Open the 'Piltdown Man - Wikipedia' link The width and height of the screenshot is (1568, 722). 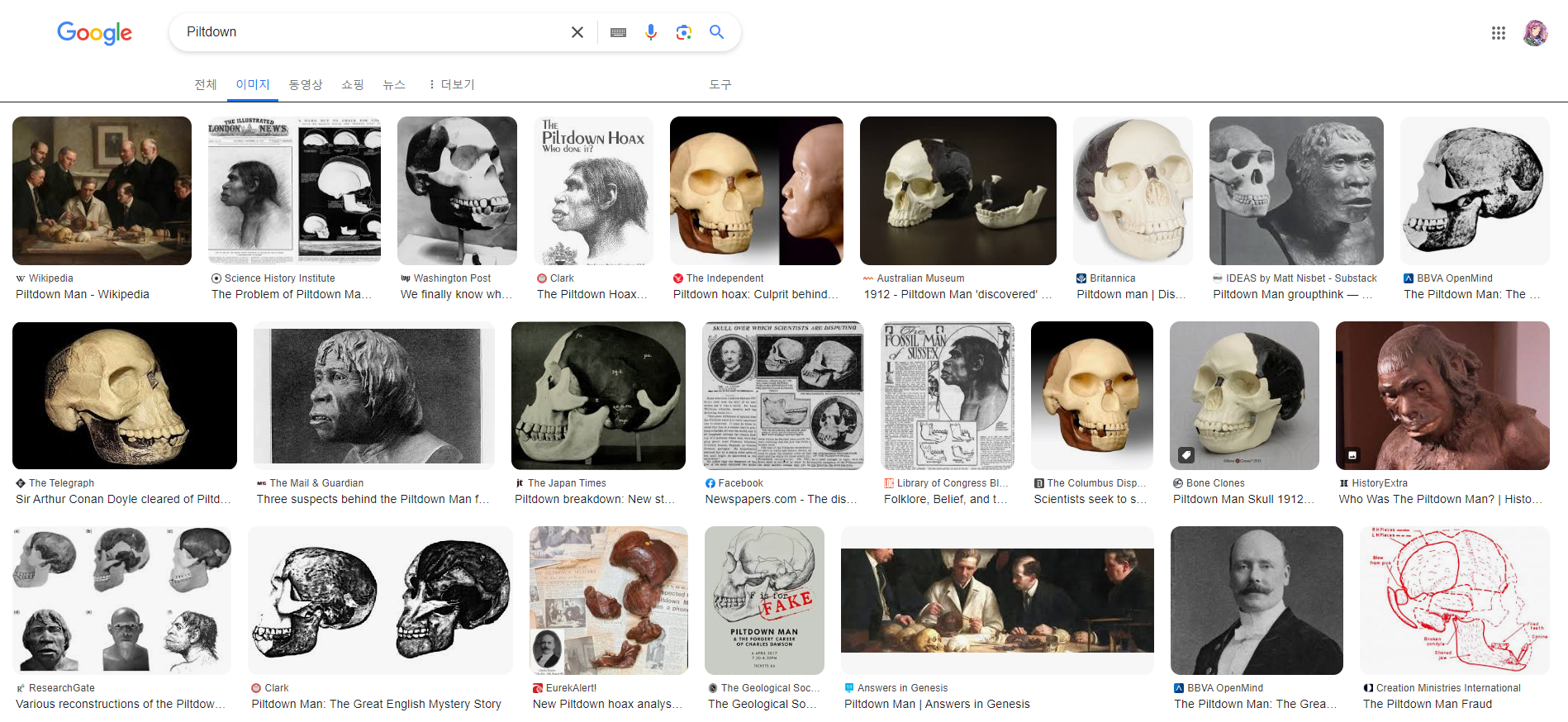point(83,294)
